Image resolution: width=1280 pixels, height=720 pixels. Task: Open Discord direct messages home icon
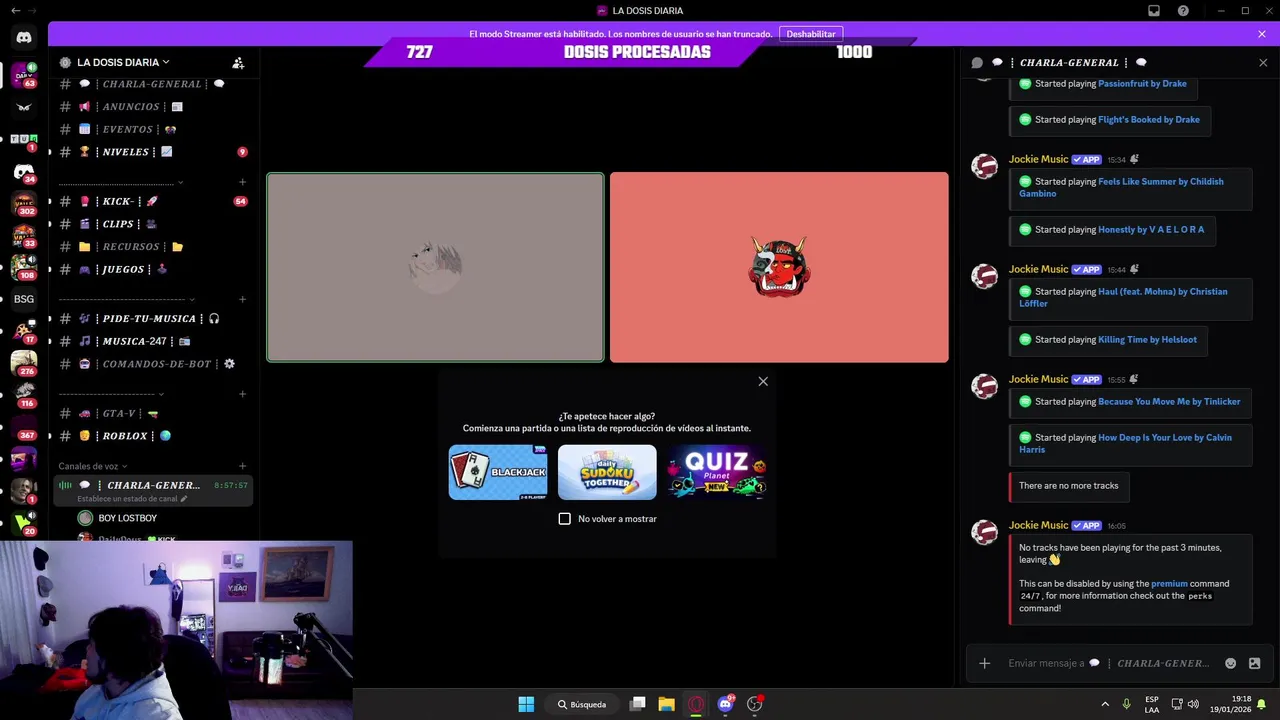tap(24, 37)
